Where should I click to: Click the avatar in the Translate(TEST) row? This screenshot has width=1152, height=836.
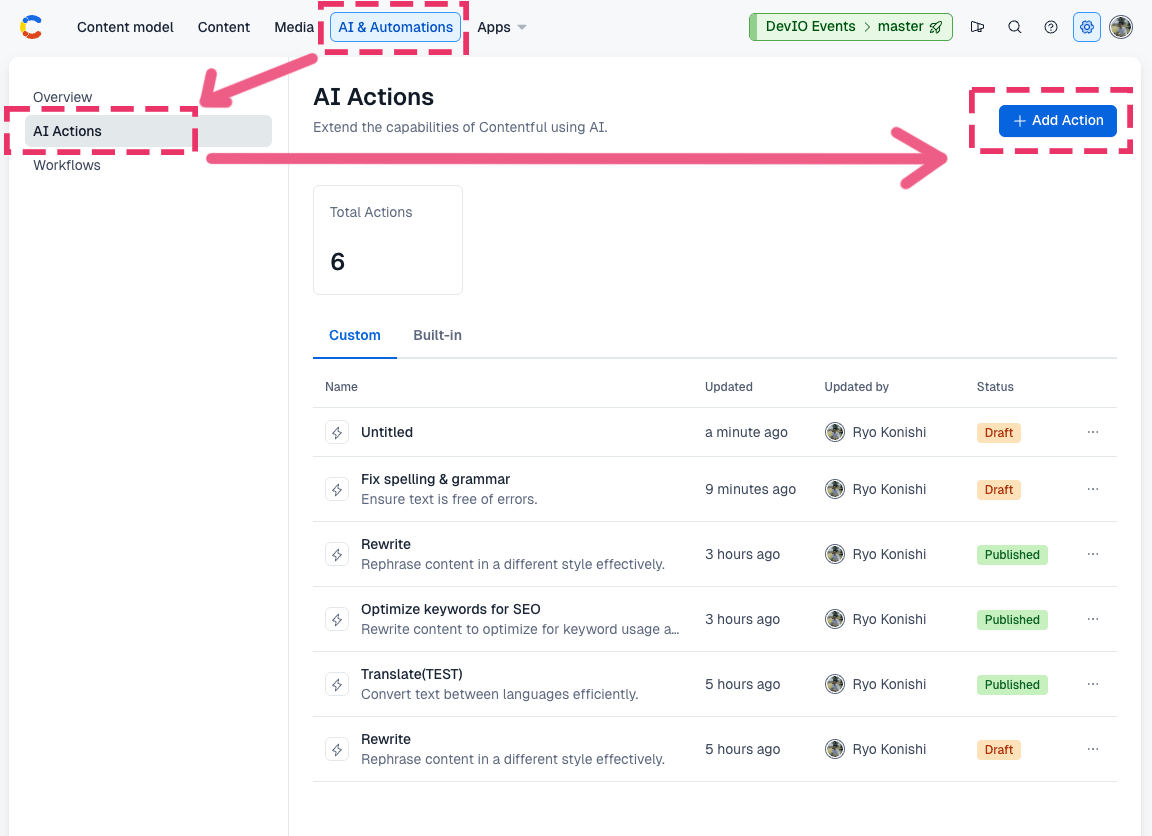(x=835, y=684)
